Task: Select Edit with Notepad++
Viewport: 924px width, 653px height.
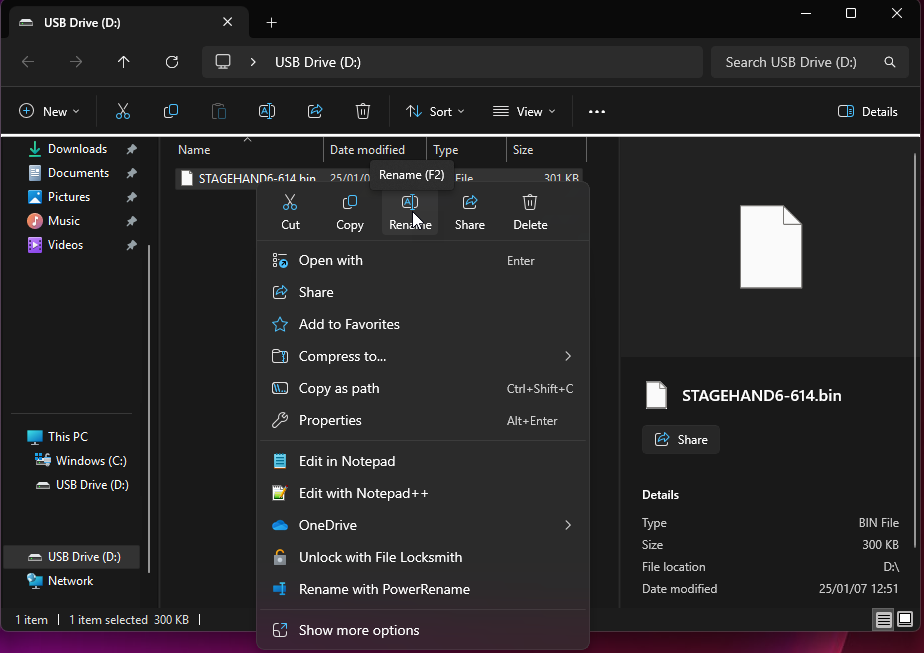Action: 363,493
